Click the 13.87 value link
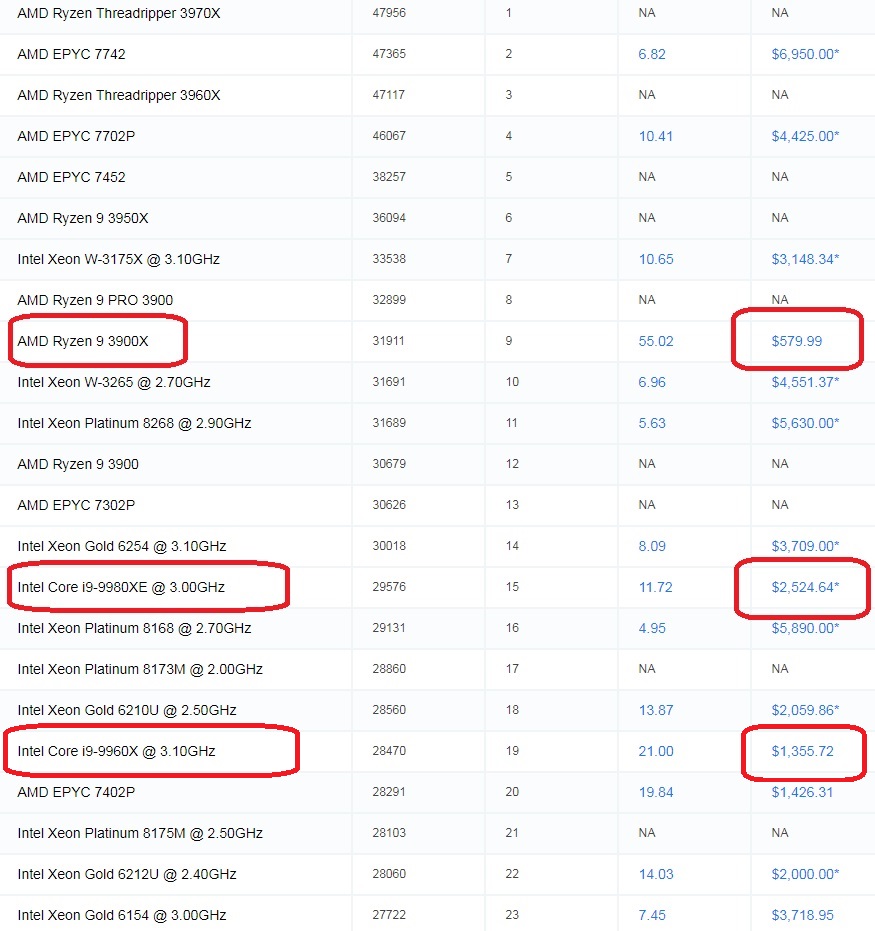Screen dimensions: 875x931 pyautogui.click(x=656, y=710)
